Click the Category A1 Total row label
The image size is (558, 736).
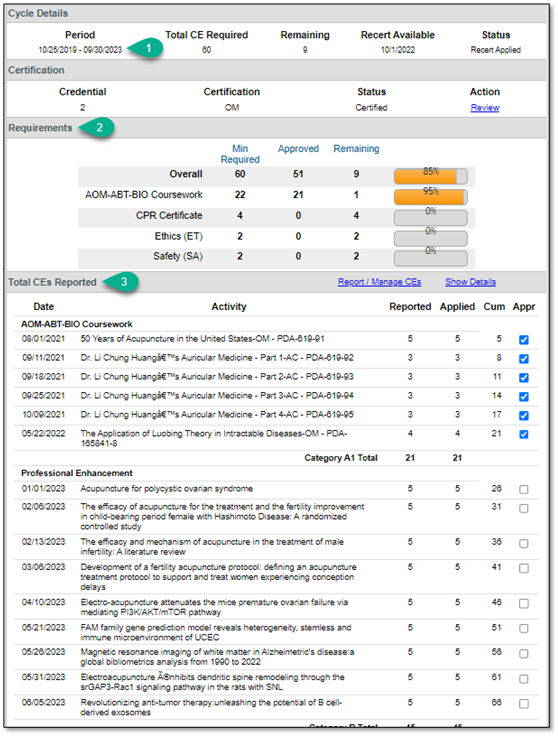tap(341, 458)
